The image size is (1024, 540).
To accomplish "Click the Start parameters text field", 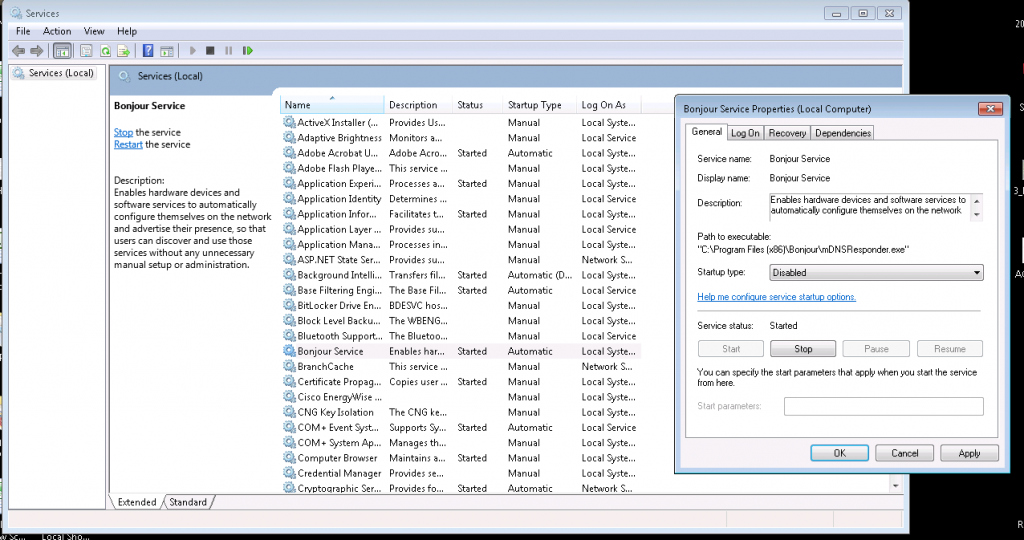I will (x=884, y=406).
